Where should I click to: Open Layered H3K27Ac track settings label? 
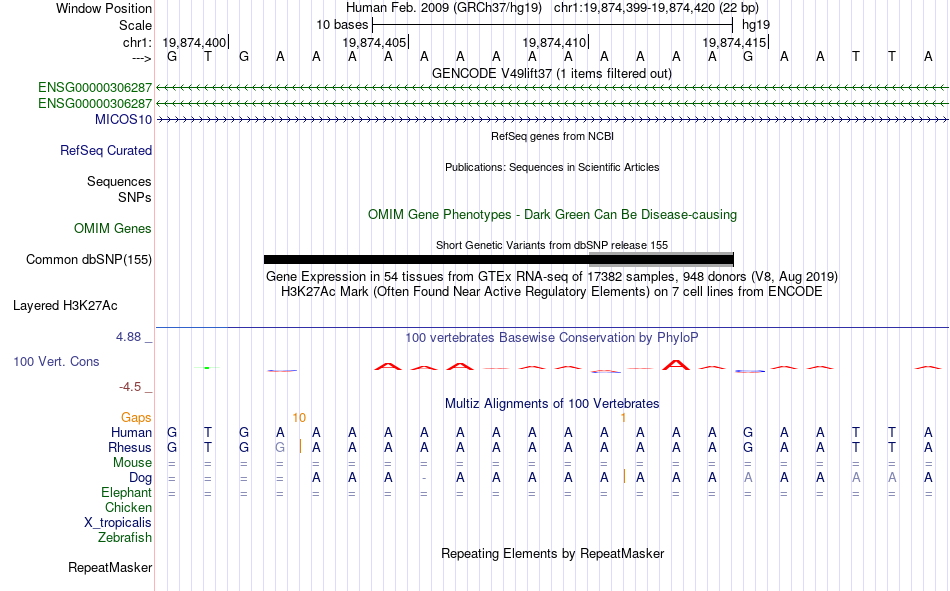65,306
